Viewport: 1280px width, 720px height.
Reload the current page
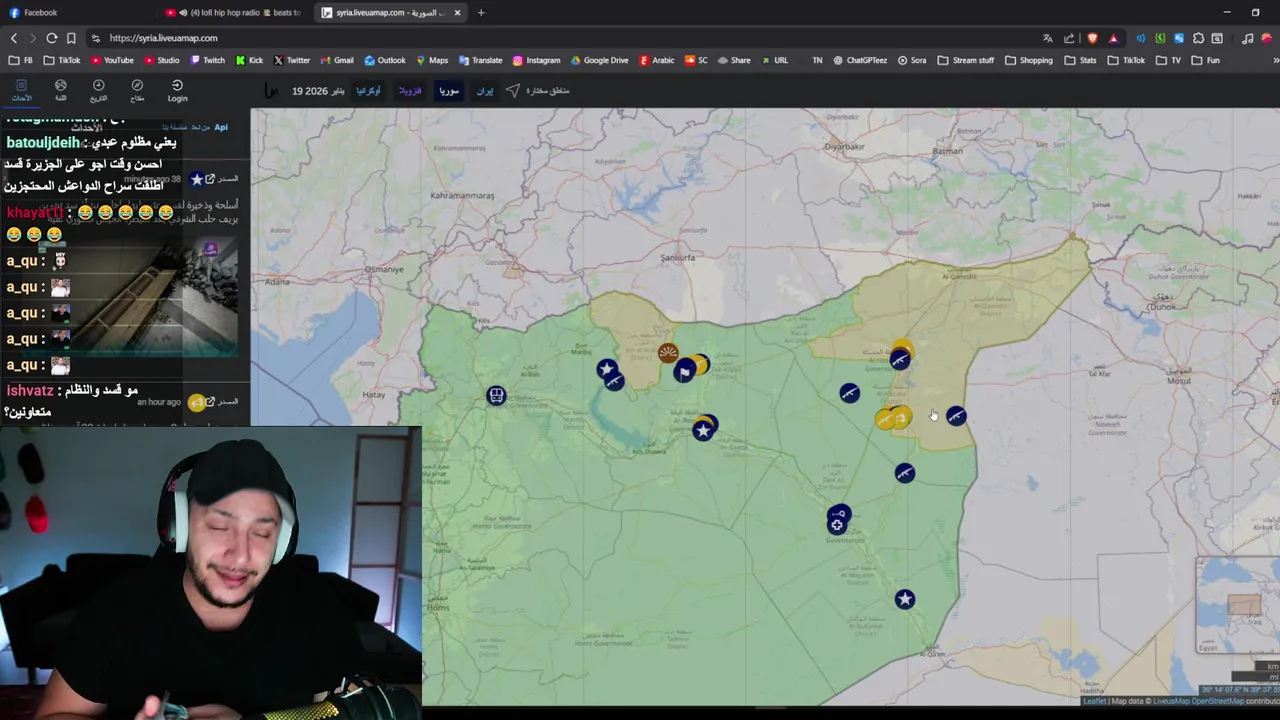click(52, 38)
